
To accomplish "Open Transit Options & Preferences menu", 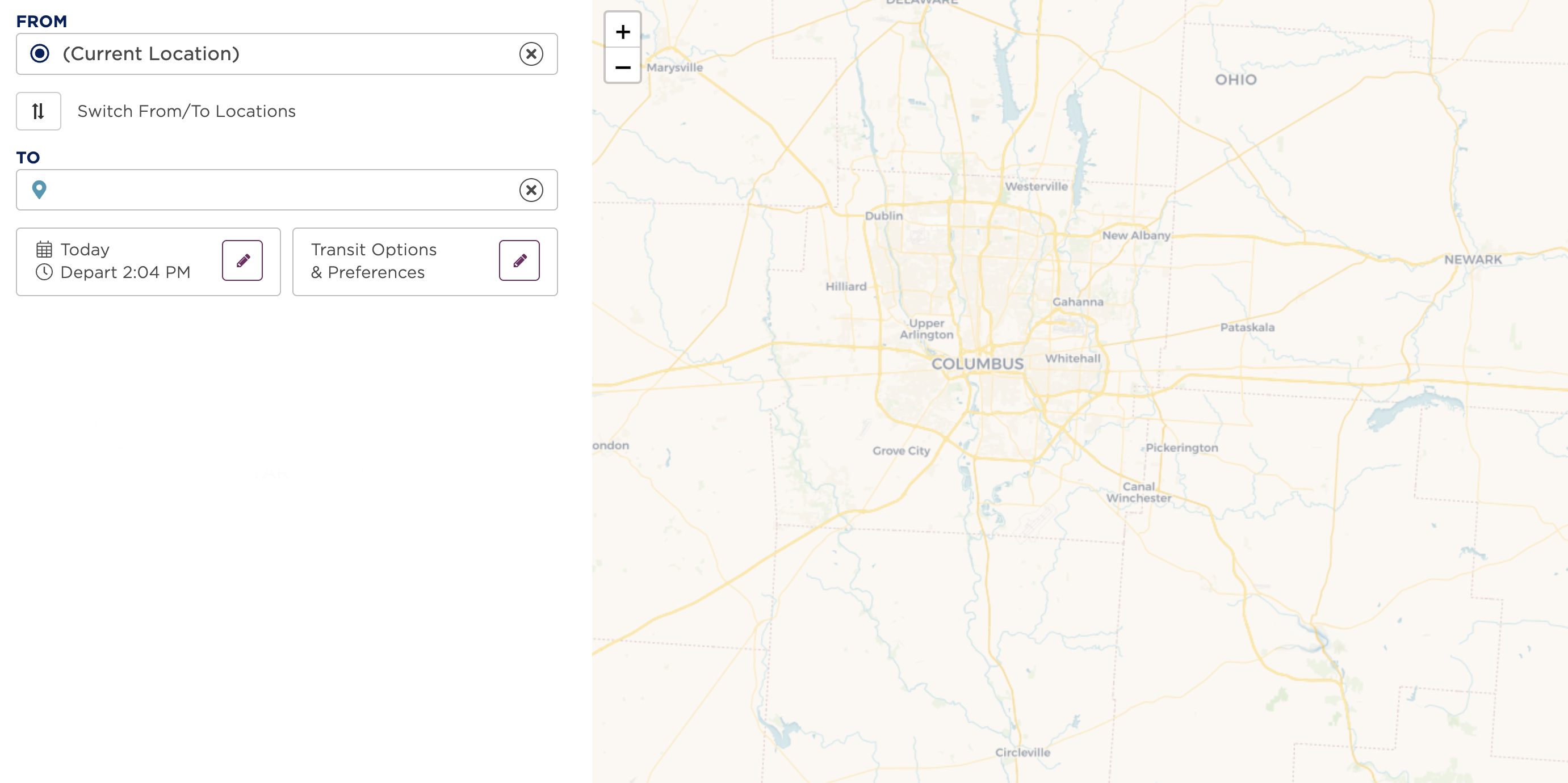I will tap(519, 260).
